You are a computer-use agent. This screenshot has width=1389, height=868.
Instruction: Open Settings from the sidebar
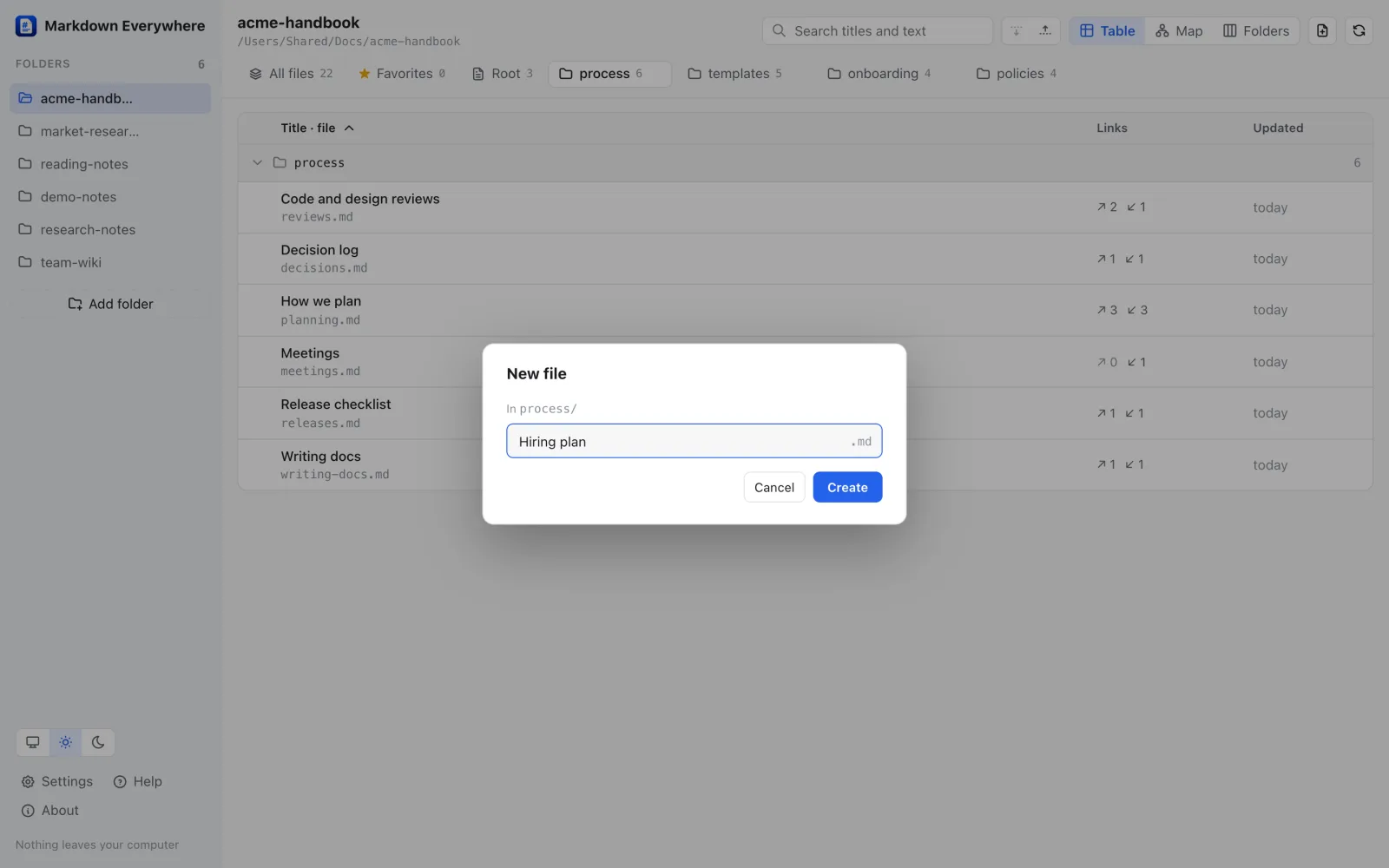(57, 781)
